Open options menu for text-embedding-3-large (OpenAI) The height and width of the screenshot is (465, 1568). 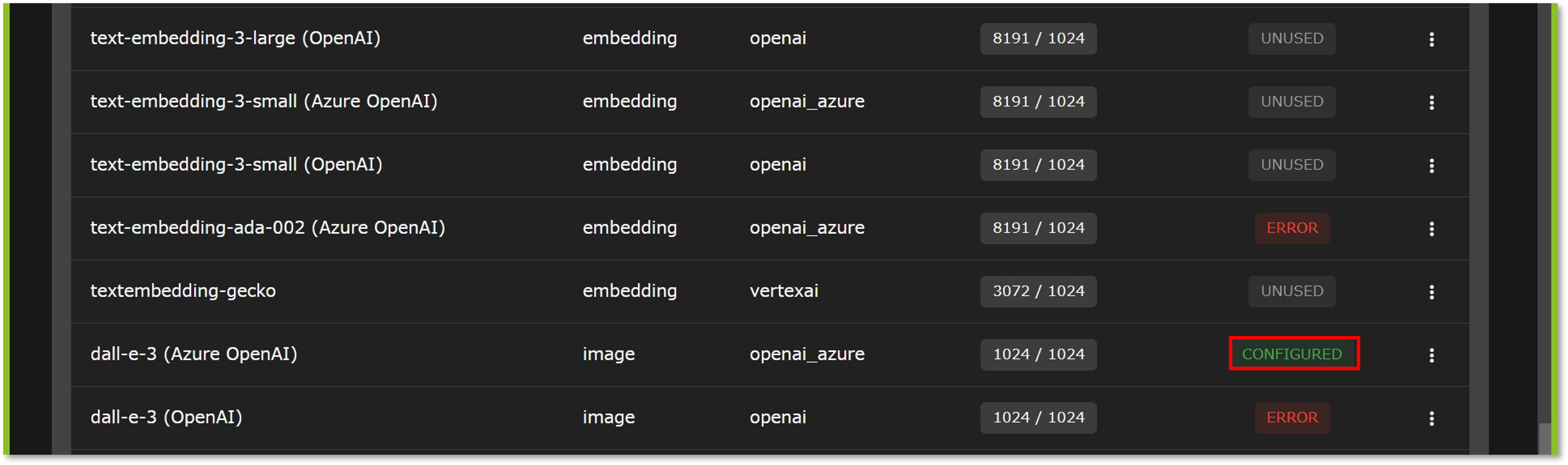1431,39
